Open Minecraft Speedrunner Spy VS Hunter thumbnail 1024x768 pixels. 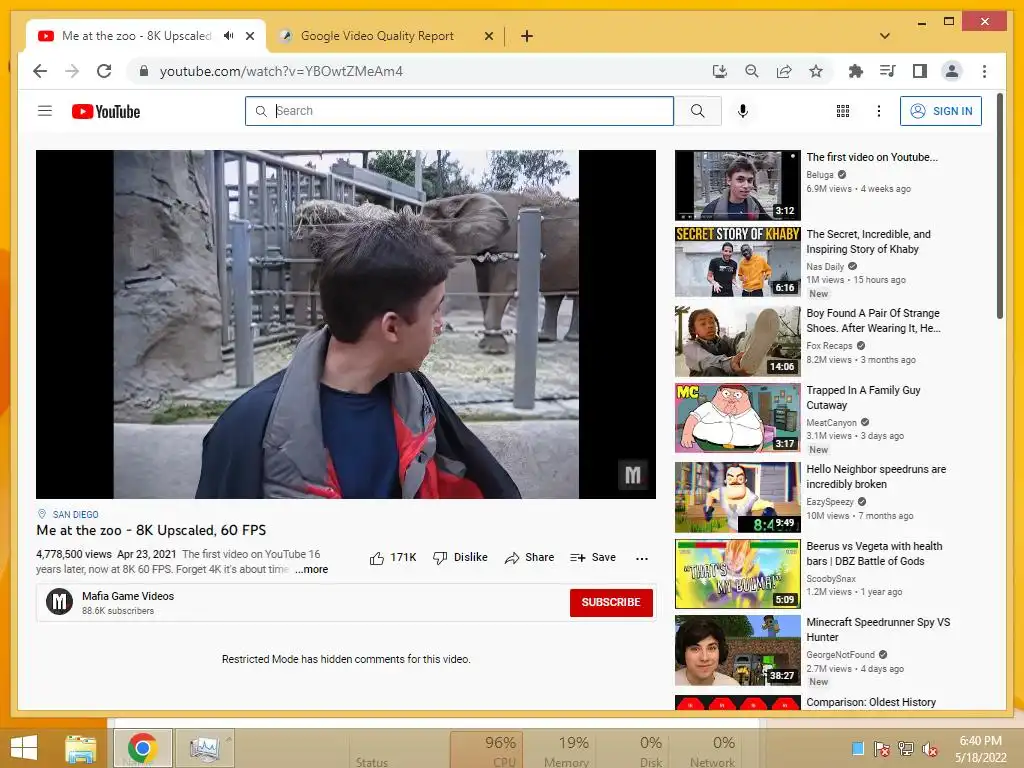coord(737,650)
